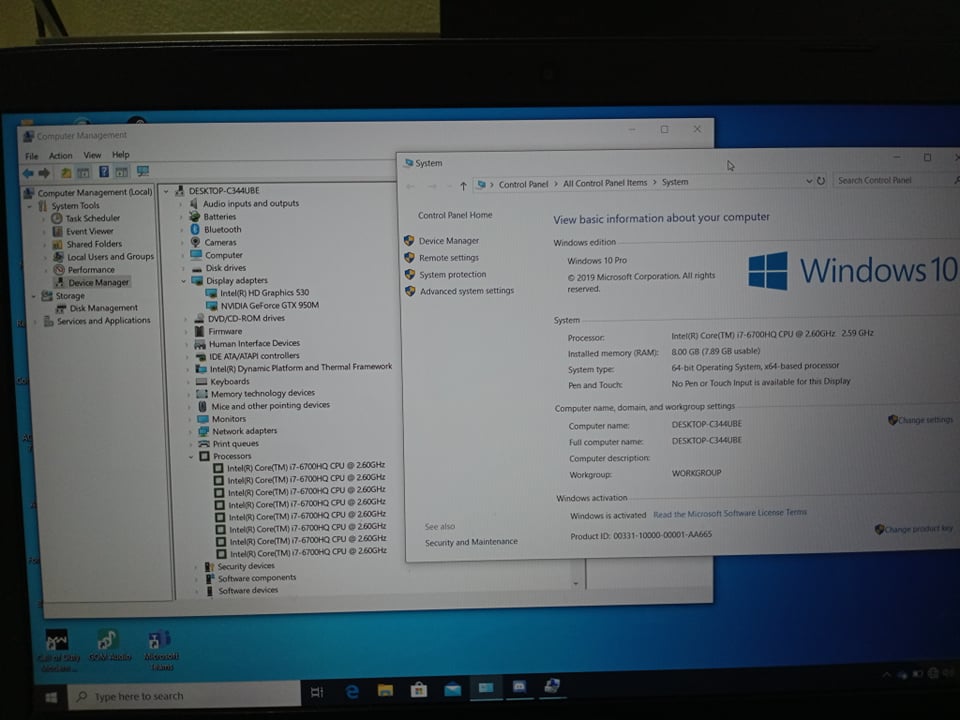Select Device Manager in the left tree
960x720 pixels.
(x=99, y=282)
